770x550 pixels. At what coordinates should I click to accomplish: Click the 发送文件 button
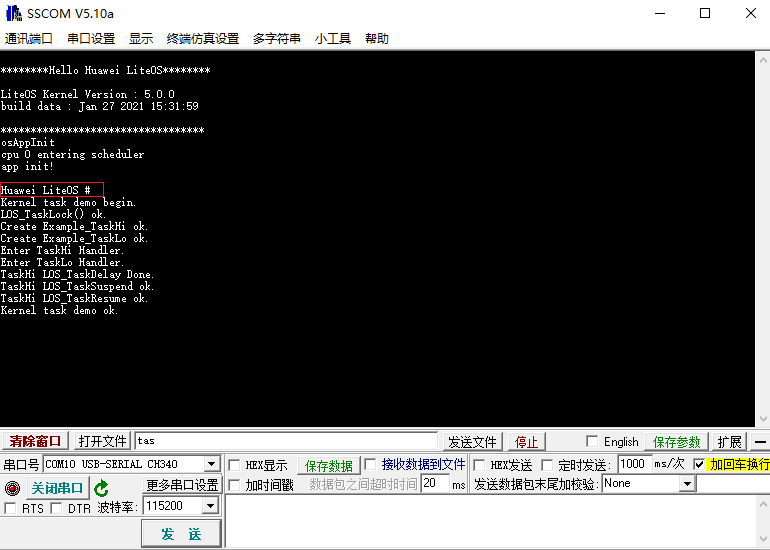tap(472, 442)
